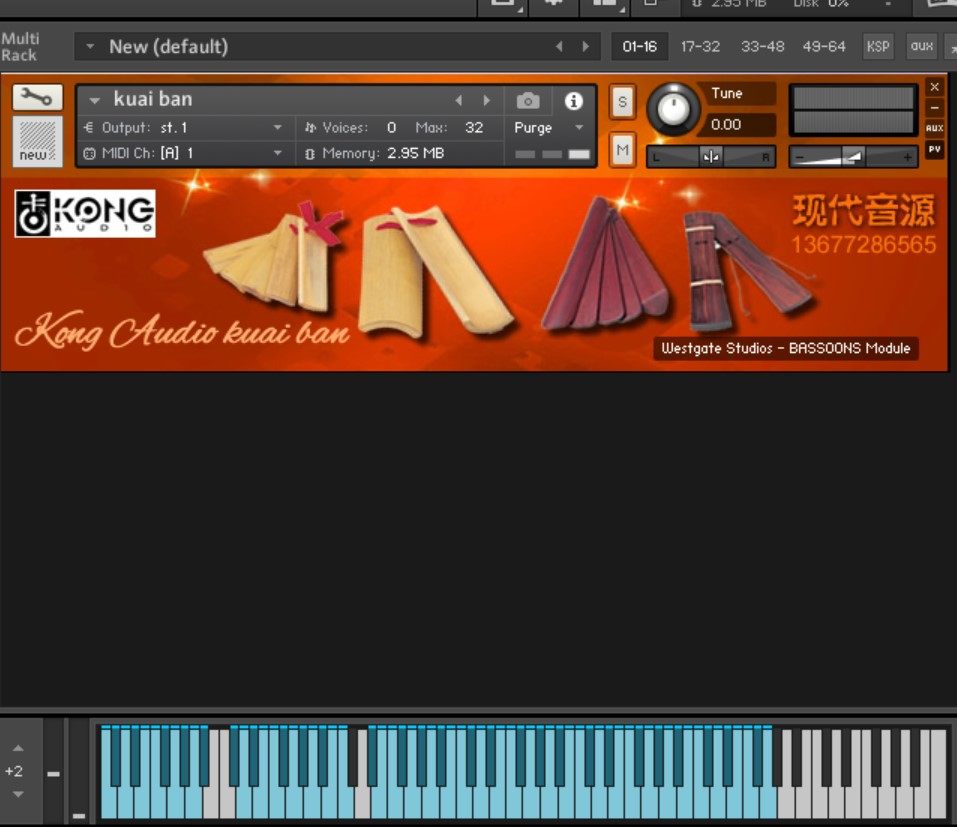Open the Output st. 1 dropdown
This screenshot has width=957, height=827.
coord(278,128)
